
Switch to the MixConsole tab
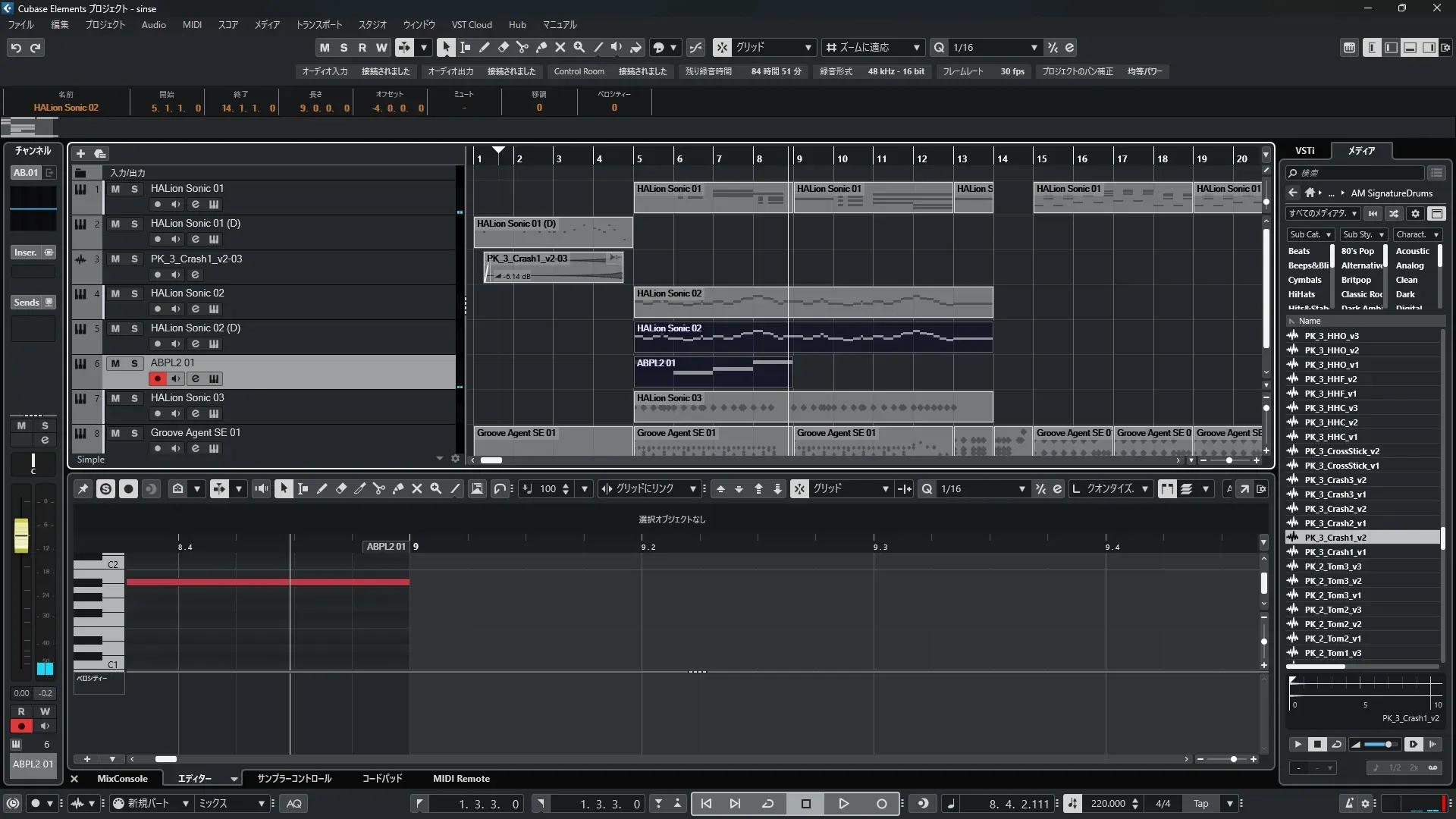point(122,779)
